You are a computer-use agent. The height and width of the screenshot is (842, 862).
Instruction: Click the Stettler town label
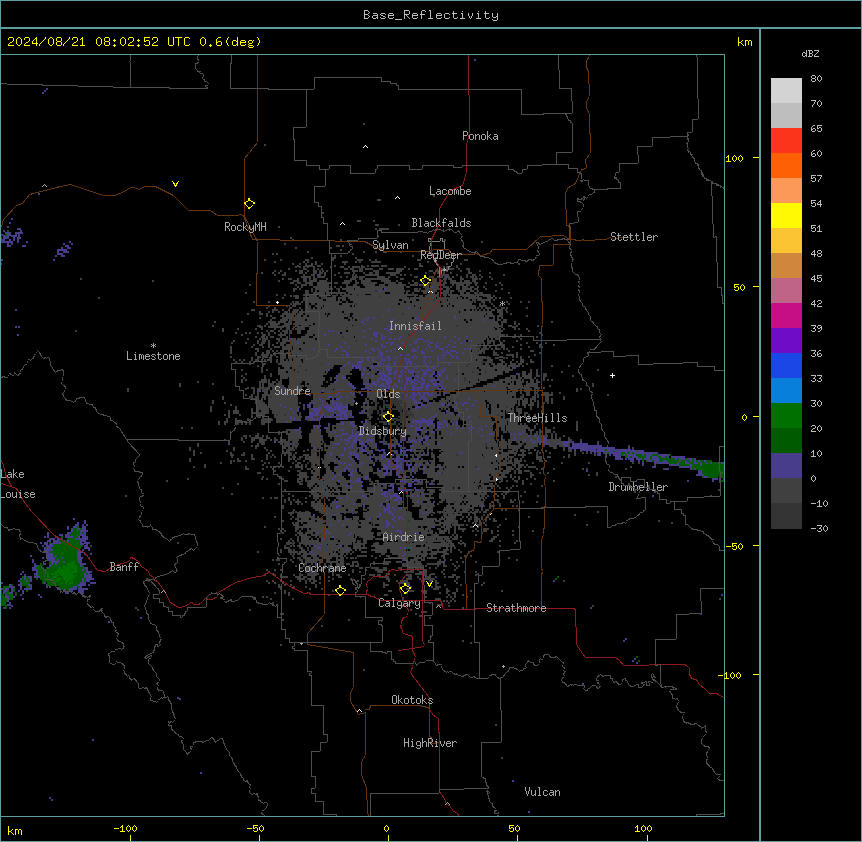click(634, 237)
